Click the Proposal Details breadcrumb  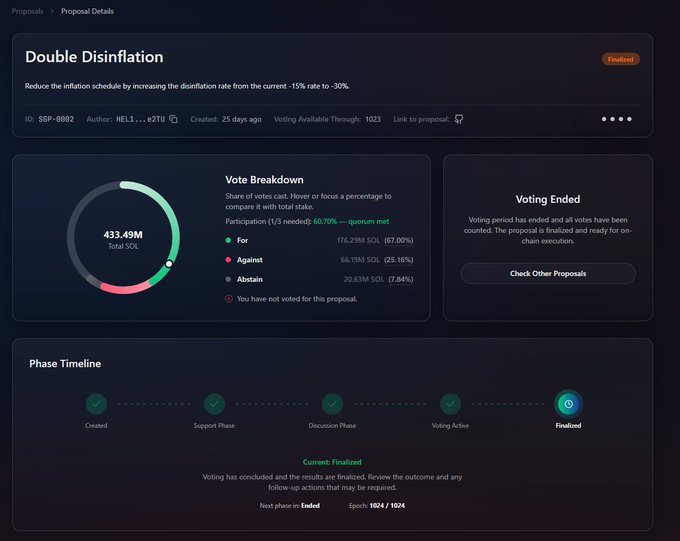click(88, 11)
